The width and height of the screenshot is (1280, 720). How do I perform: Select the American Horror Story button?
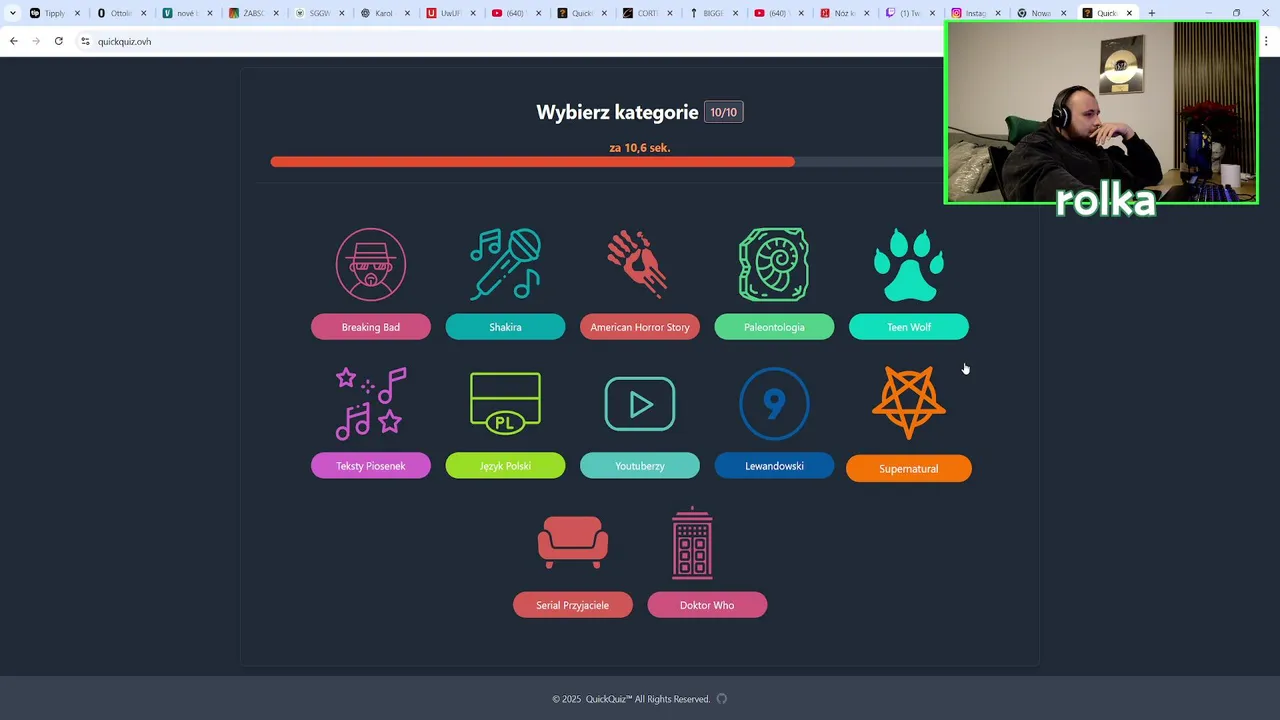point(639,327)
